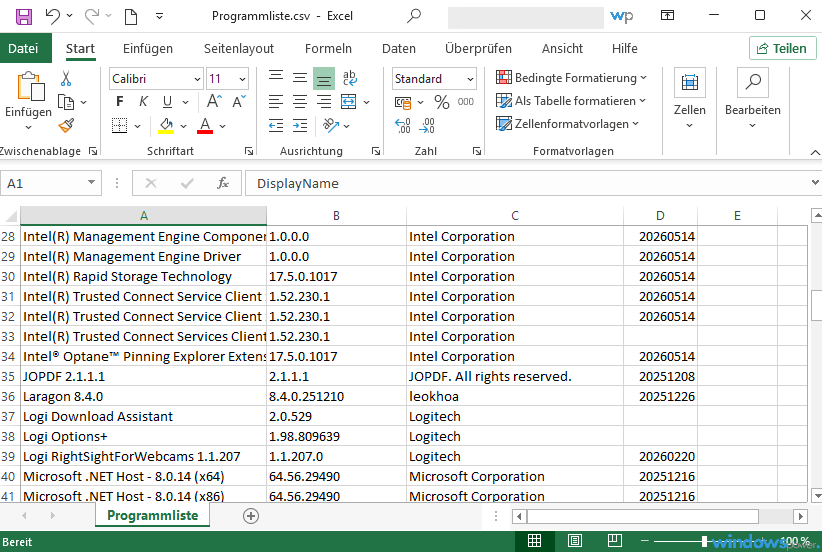
Task: Click vertical scrollbar down arrow
Action: pos(816,494)
